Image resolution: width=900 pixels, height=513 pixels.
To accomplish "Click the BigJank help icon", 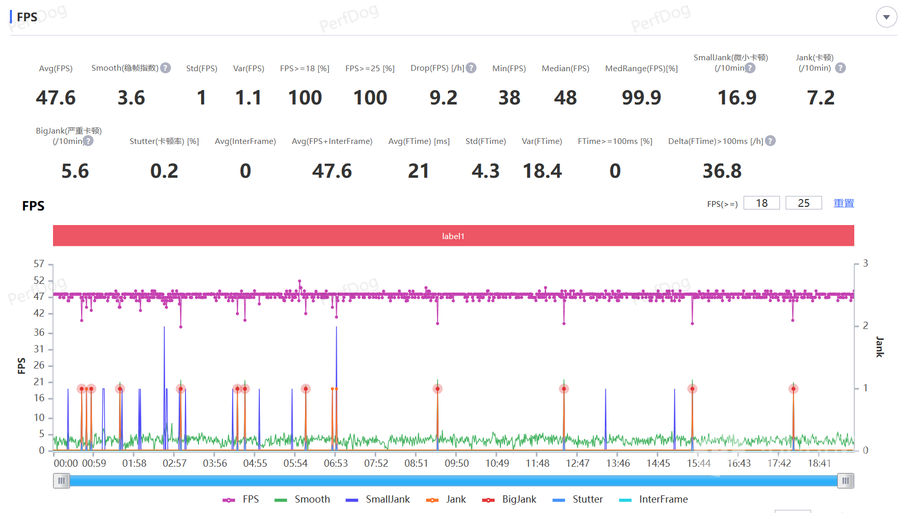I will pyautogui.click(x=88, y=141).
